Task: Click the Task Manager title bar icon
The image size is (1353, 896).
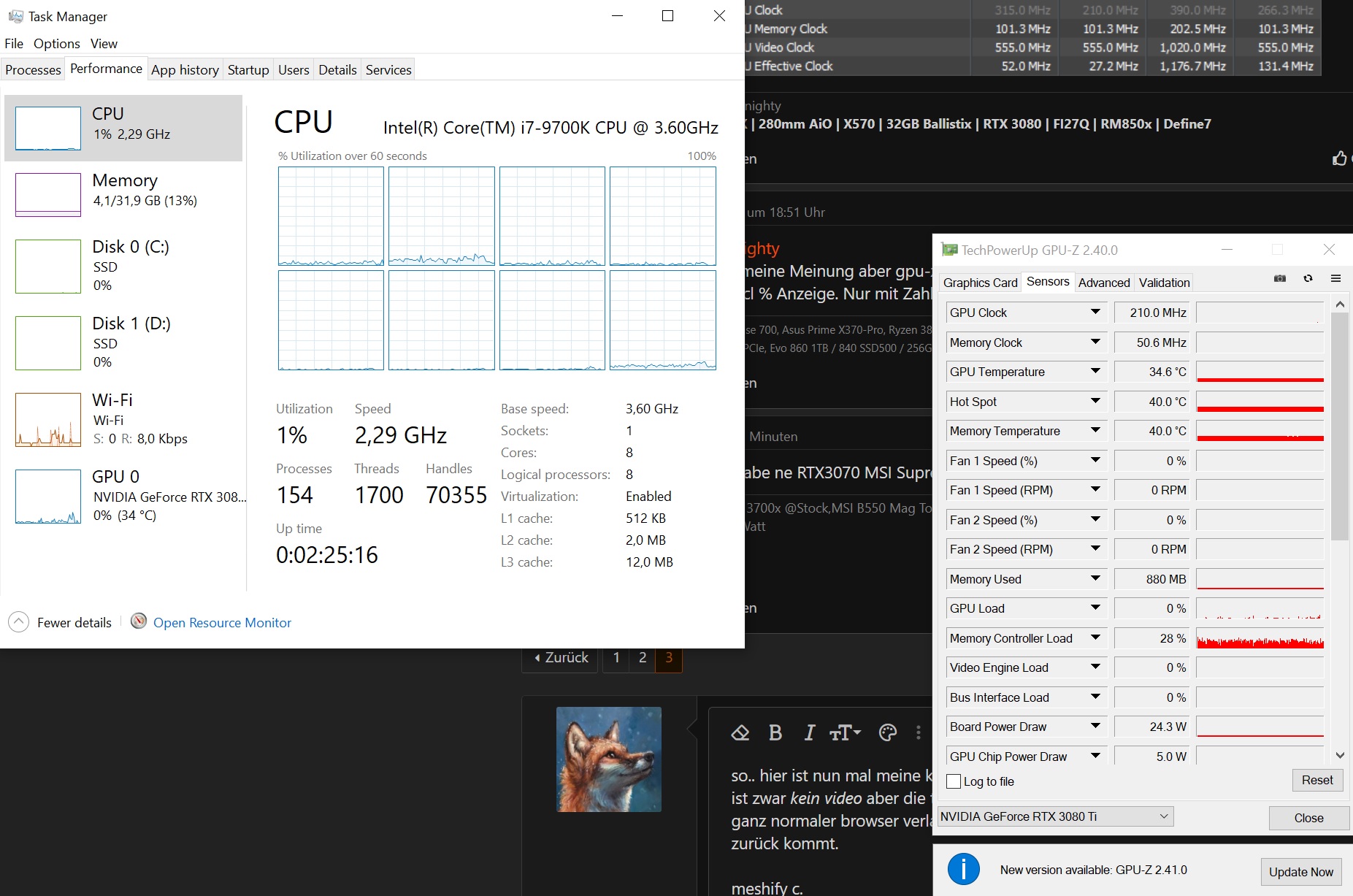Action: [15, 16]
